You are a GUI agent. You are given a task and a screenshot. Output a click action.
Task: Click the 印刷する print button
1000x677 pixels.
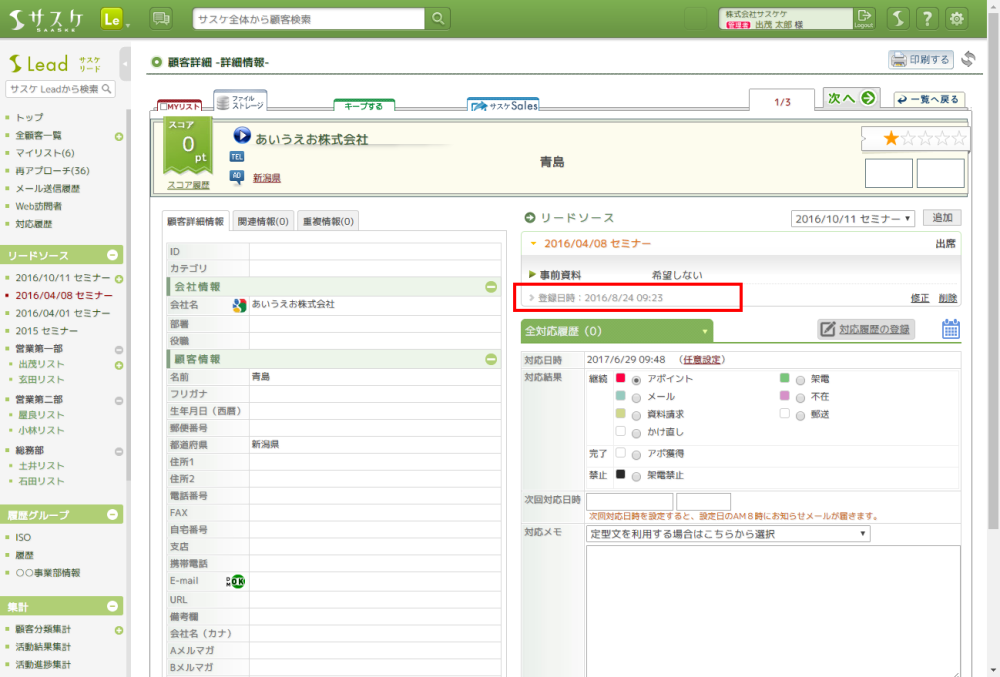(921, 60)
